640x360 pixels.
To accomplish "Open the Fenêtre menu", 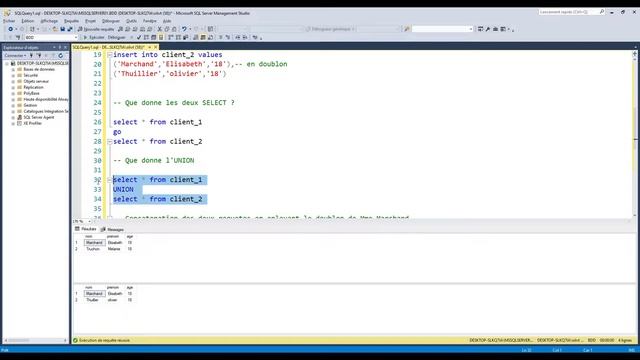I will [x=150, y=21].
